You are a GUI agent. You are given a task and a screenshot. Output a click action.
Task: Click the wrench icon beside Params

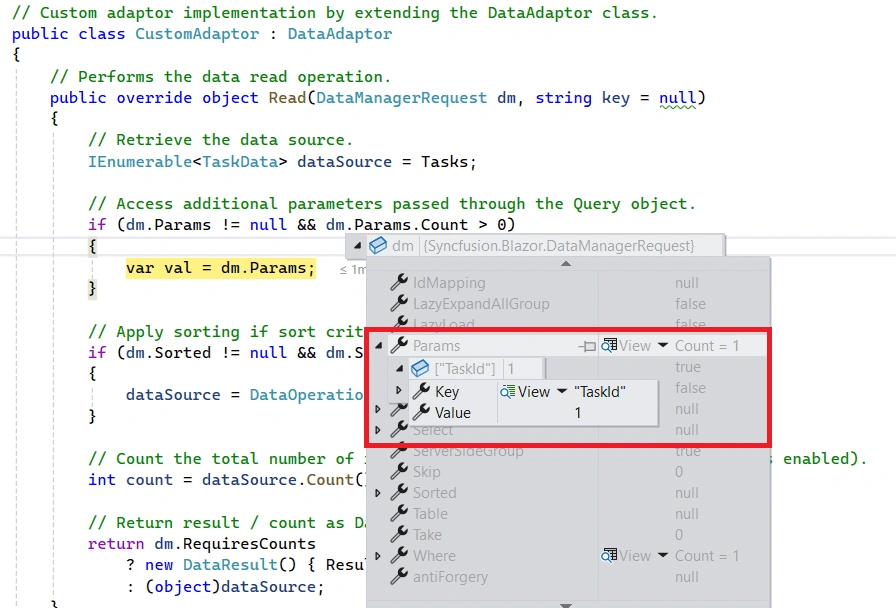[x=399, y=345]
